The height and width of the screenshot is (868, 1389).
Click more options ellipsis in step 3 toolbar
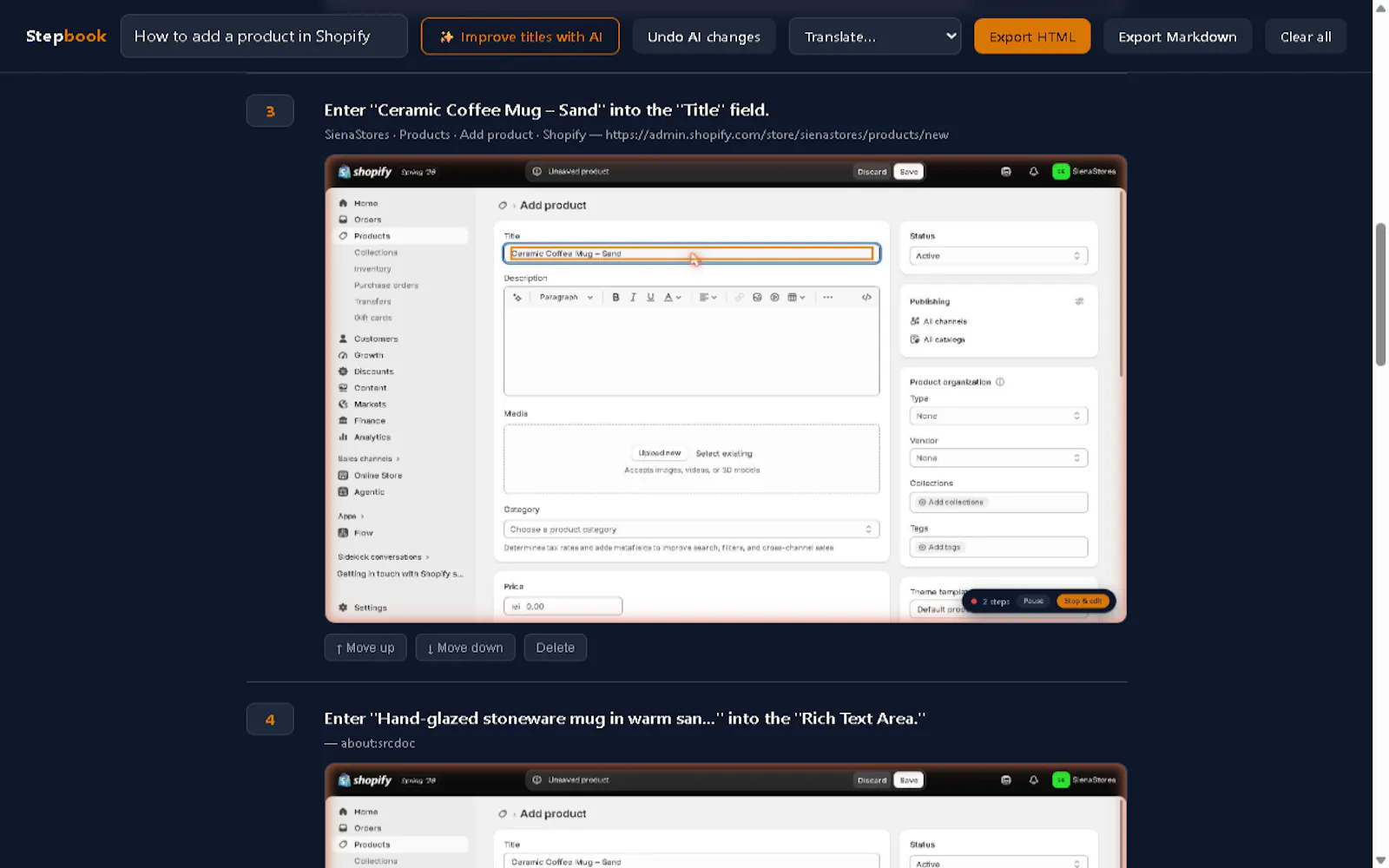pyautogui.click(x=827, y=297)
